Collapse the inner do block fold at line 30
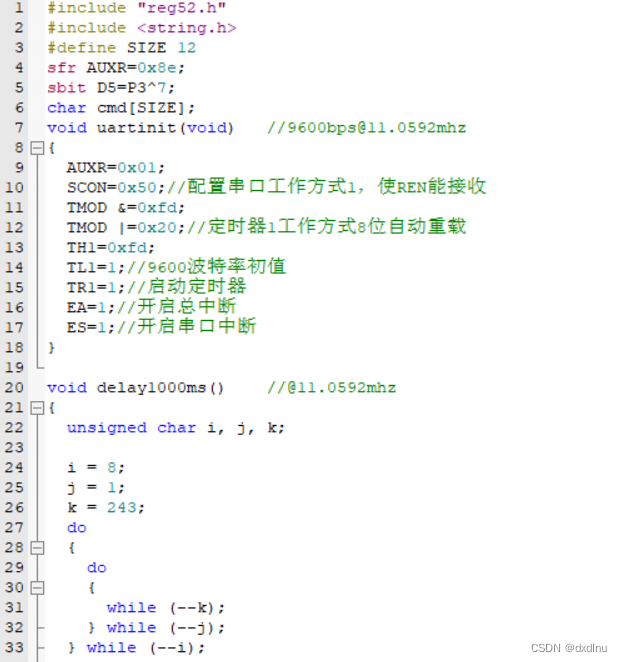Screen dimensions: 622x662 pos(38,588)
